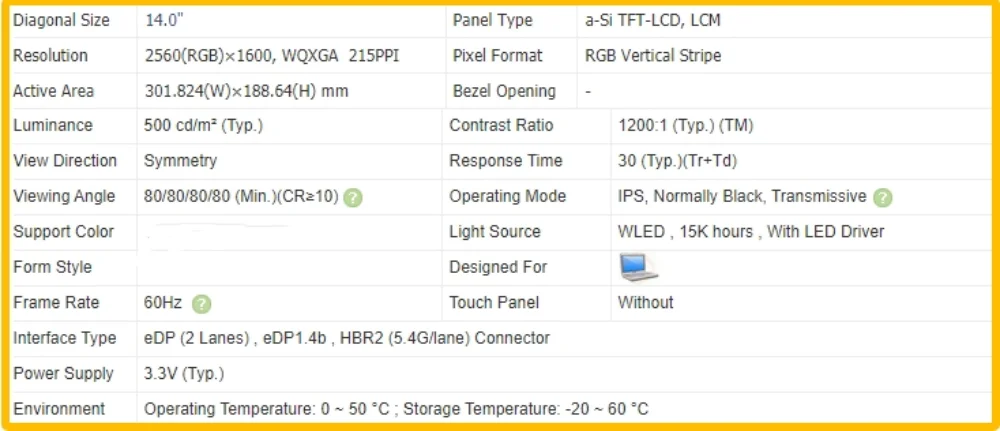Click the help icon next to 60Hz

202,303
